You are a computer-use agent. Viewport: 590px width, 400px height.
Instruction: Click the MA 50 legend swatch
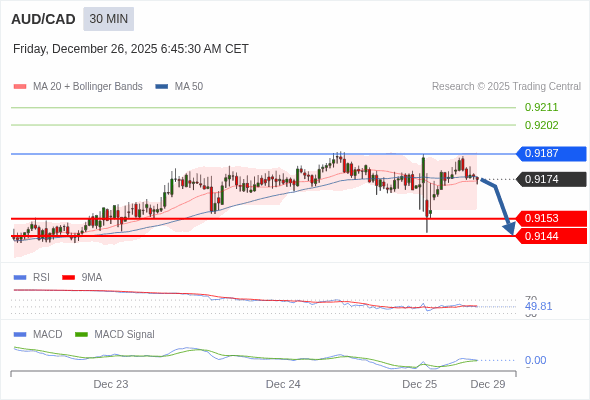pyautogui.click(x=162, y=87)
